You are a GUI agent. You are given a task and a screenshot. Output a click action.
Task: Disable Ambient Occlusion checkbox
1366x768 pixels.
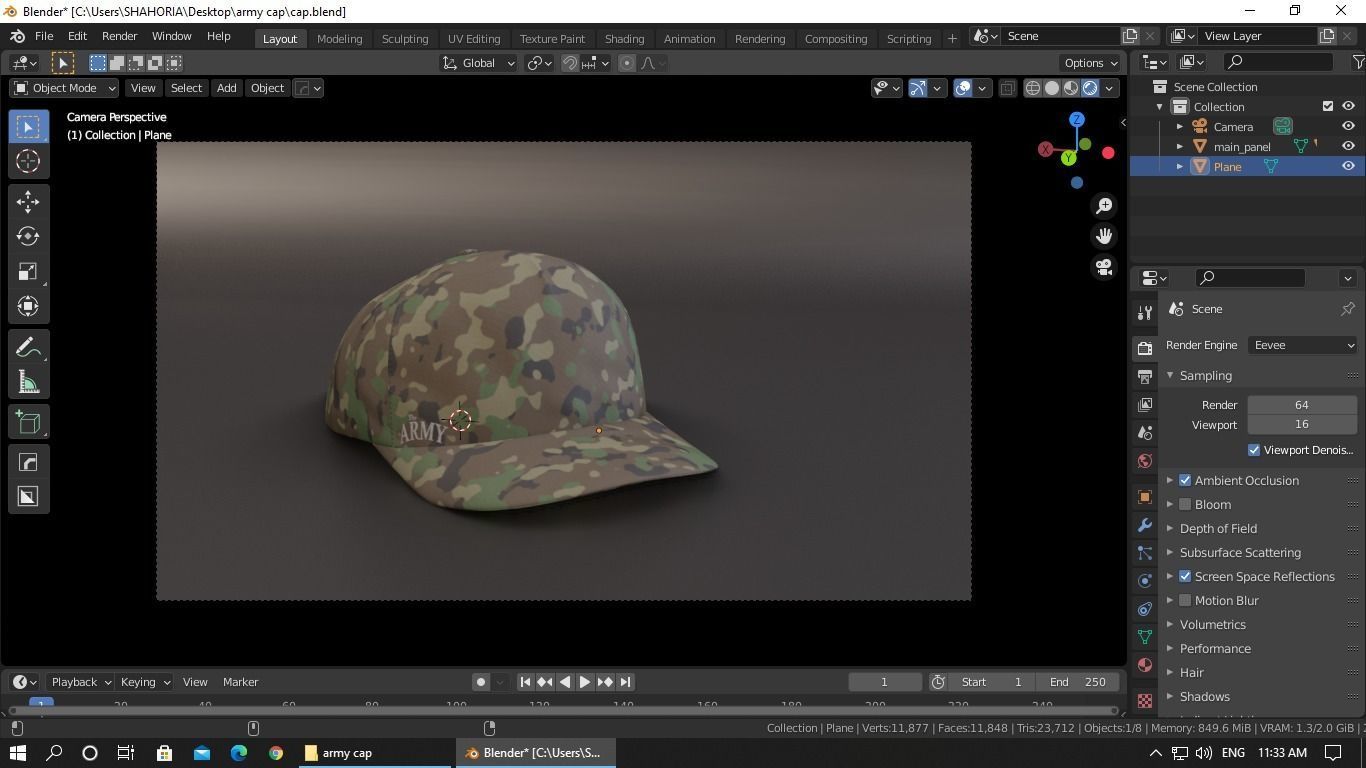1185,480
